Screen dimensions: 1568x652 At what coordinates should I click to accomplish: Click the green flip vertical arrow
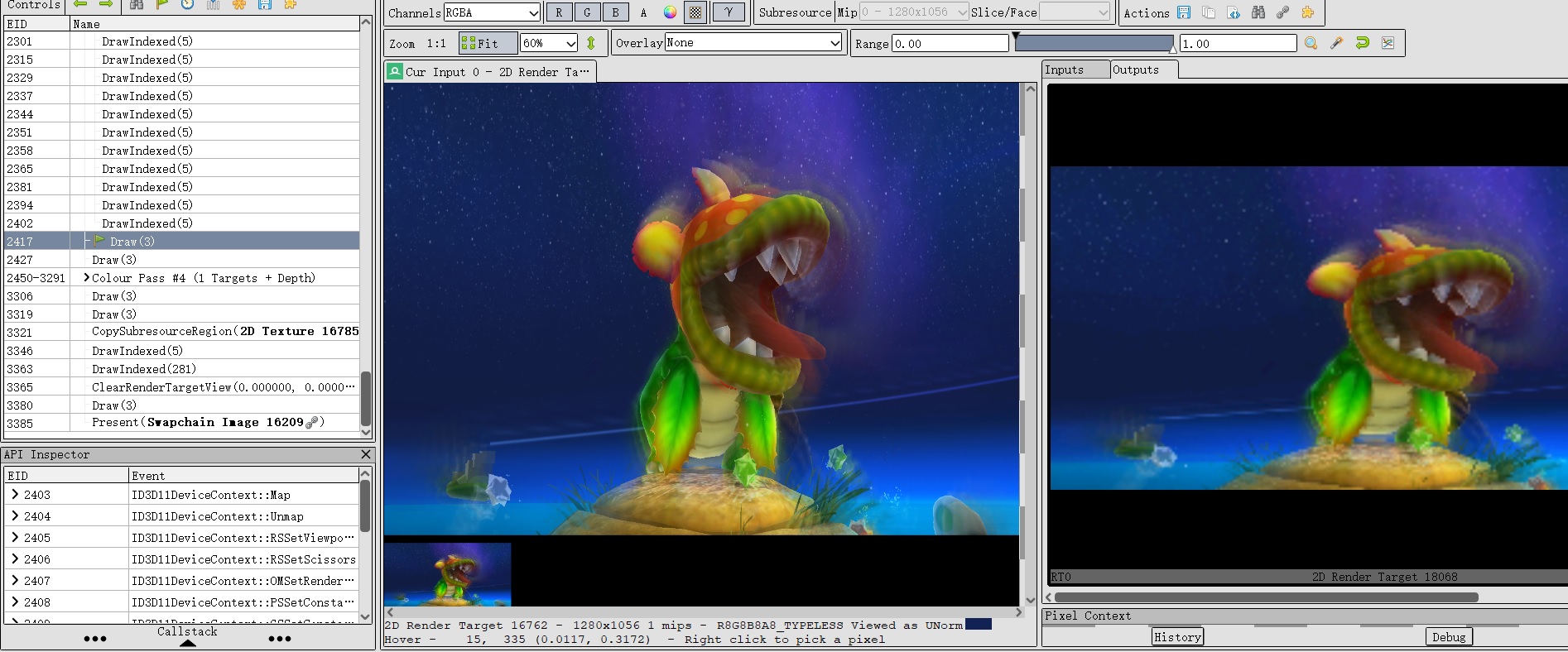[591, 43]
